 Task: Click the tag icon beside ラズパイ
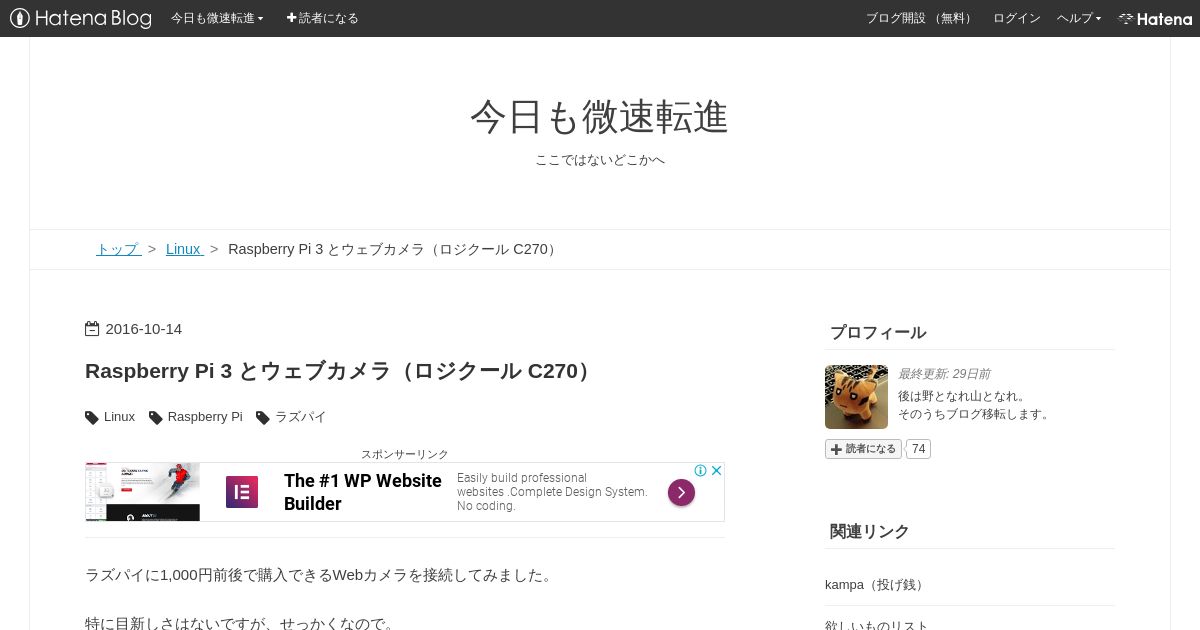tap(263, 417)
